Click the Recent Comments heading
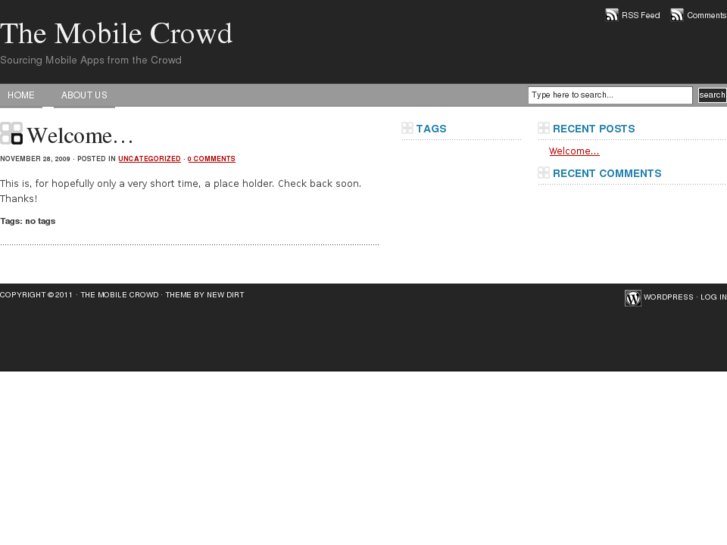727x545 pixels. click(x=607, y=173)
